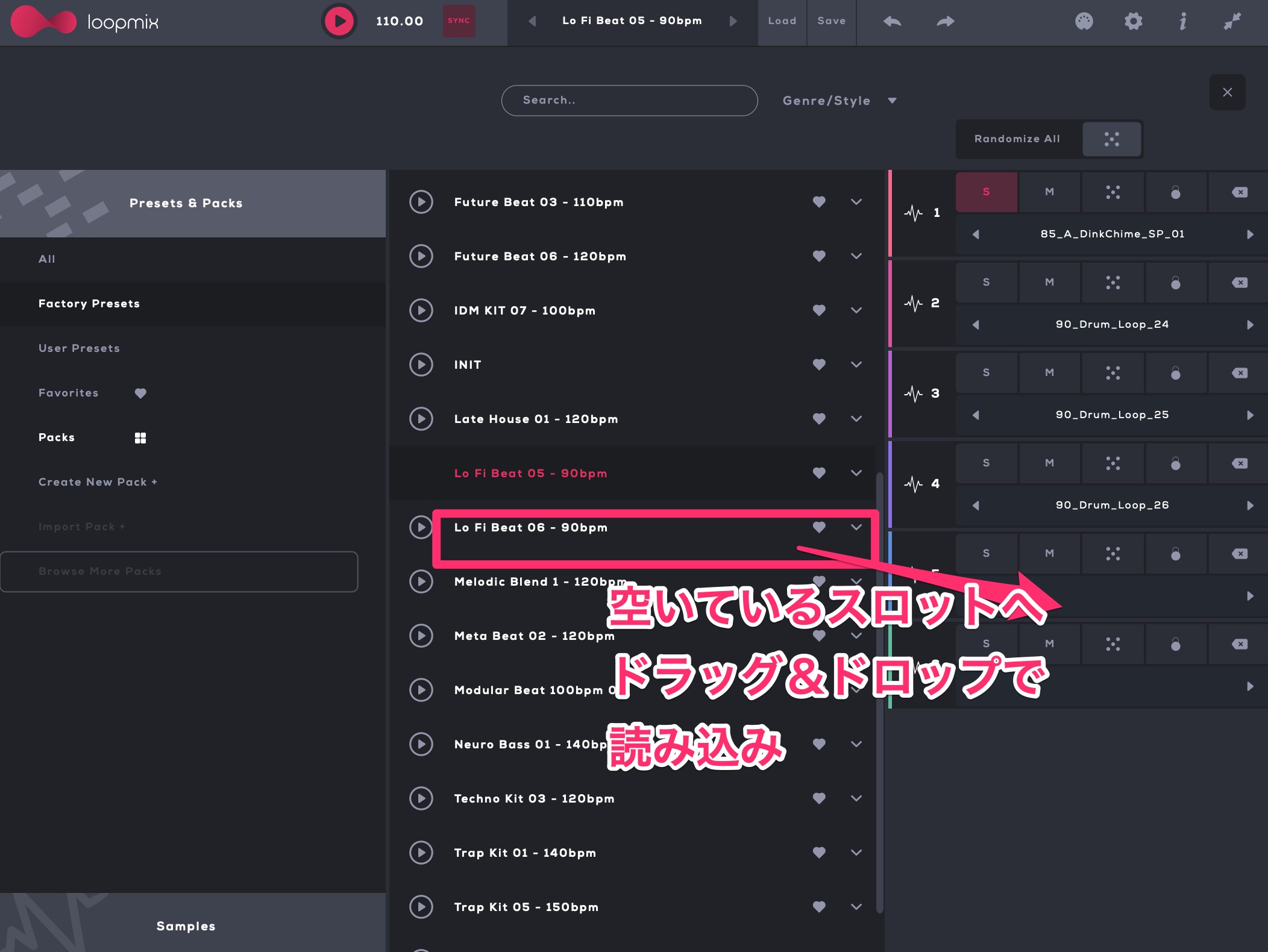
Task: Select the User Presets category
Action: tap(79, 348)
